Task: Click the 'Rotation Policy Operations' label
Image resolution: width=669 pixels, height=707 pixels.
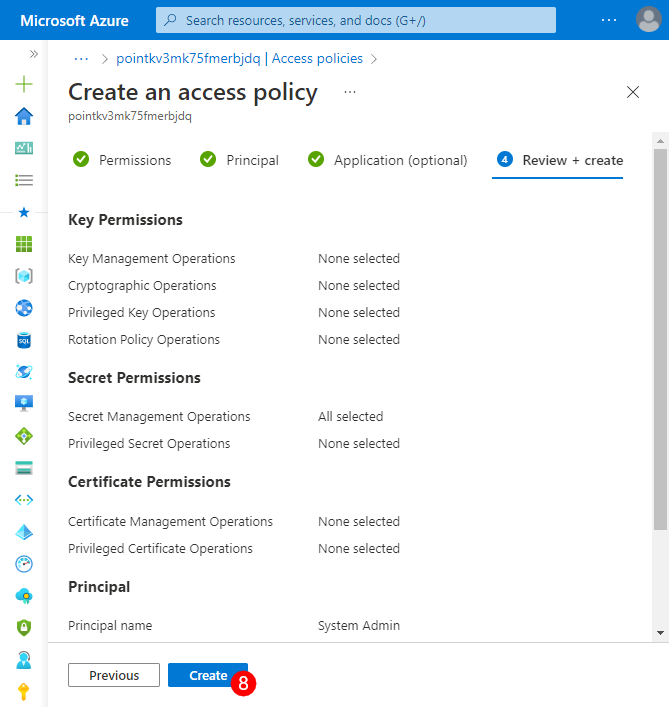Action: point(144,340)
